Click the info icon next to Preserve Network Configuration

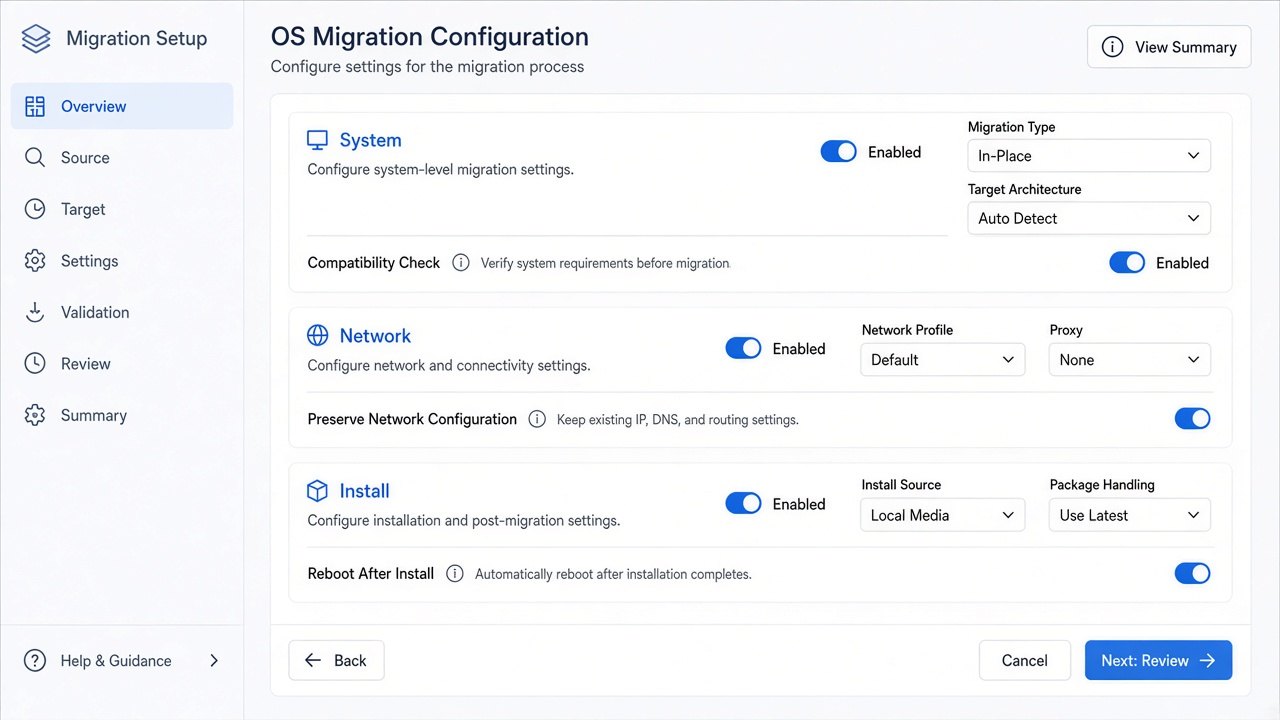pos(537,419)
